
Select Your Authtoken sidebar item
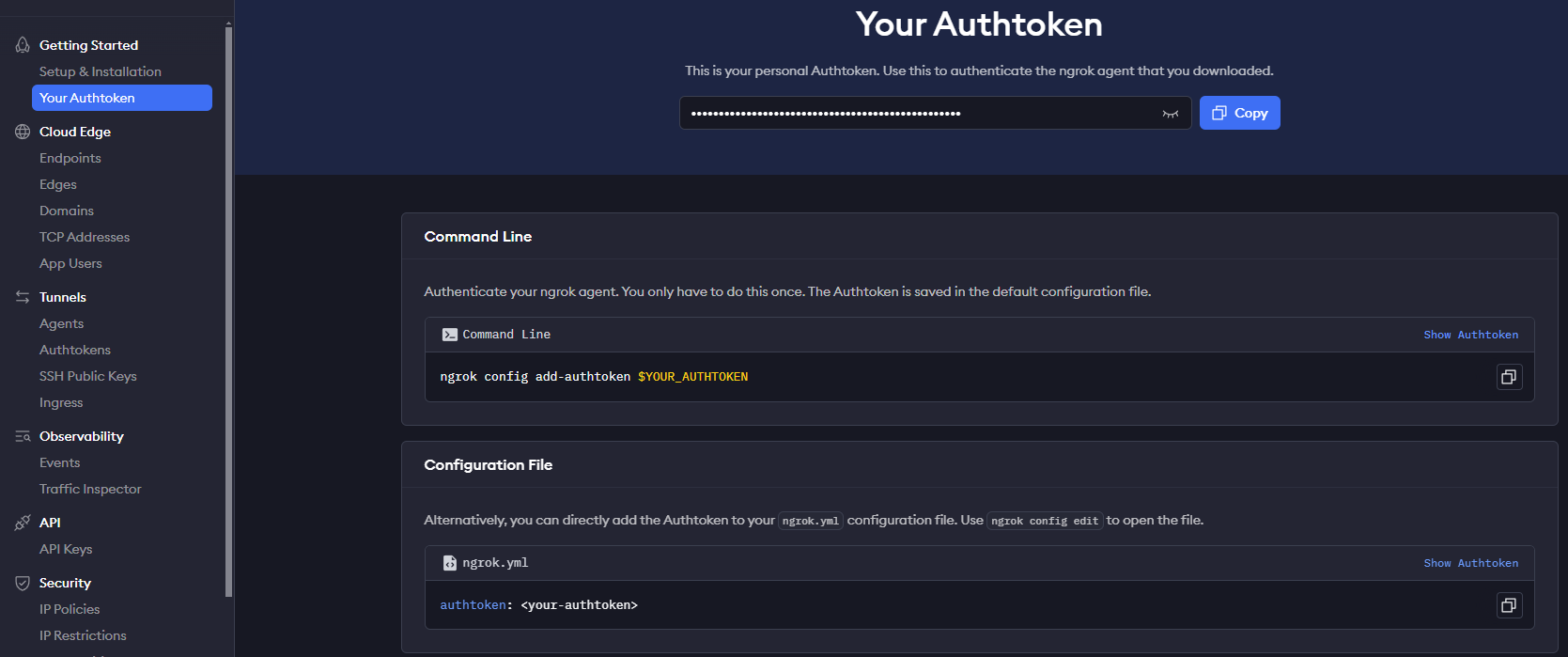(122, 98)
